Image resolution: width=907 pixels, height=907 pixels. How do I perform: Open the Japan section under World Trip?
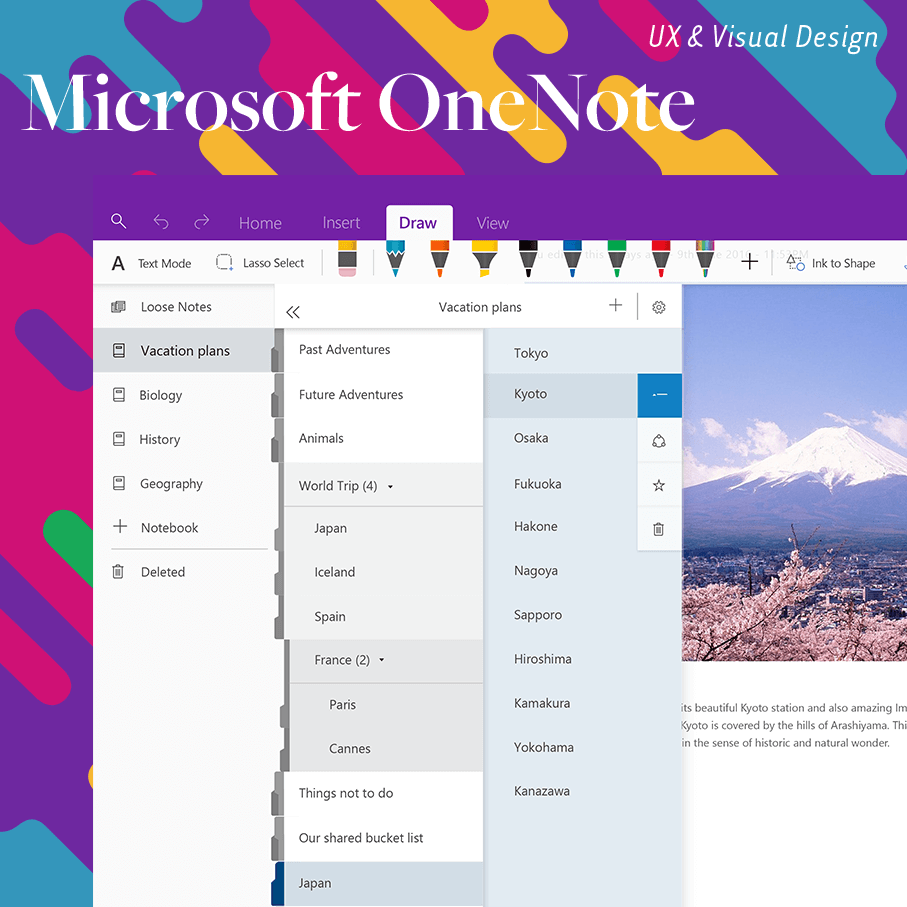[x=383, y=528]
